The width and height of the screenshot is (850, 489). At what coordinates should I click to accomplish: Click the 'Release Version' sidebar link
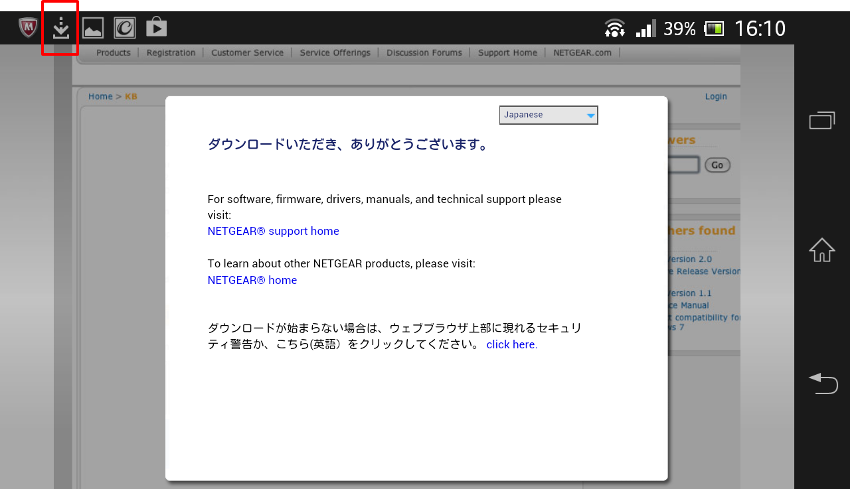coord(705,271)
